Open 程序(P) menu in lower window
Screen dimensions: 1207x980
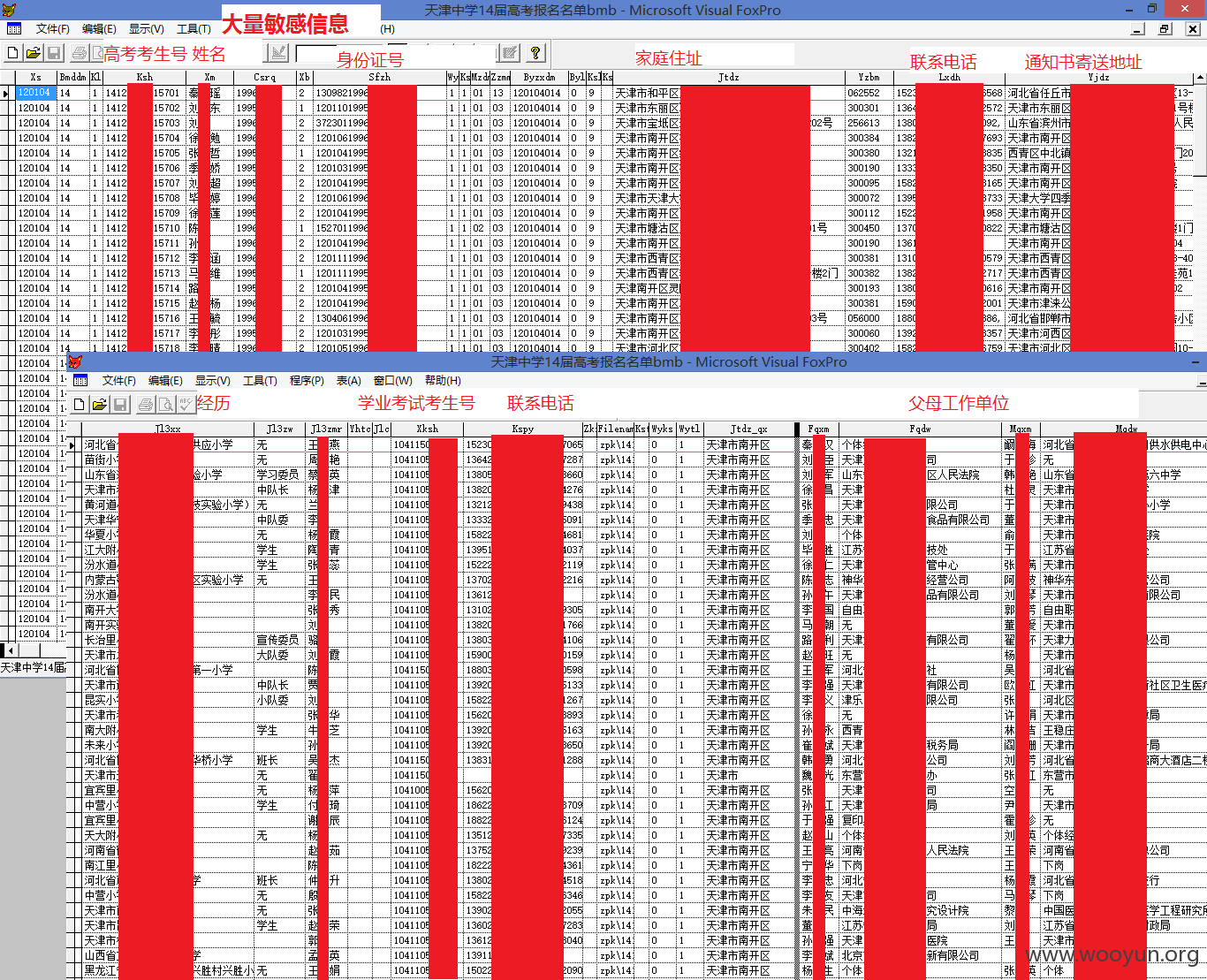(x=307, y=381)
